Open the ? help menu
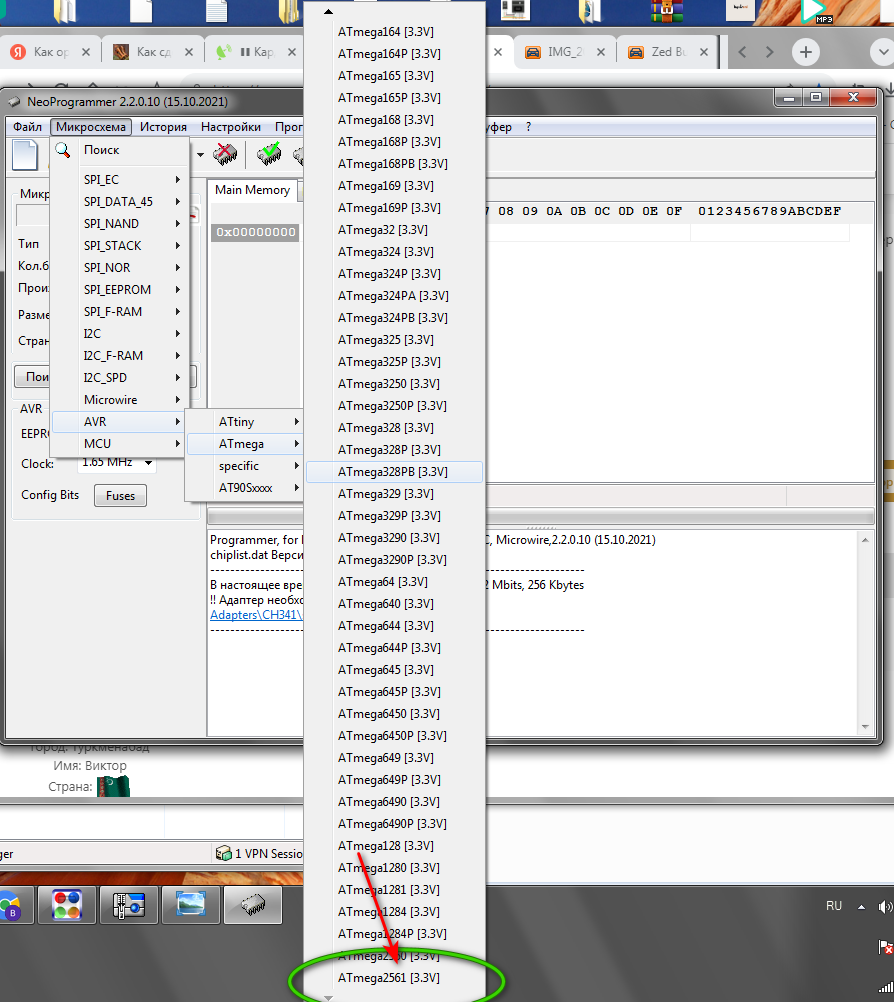The image size is (894, 1002). 528,127
